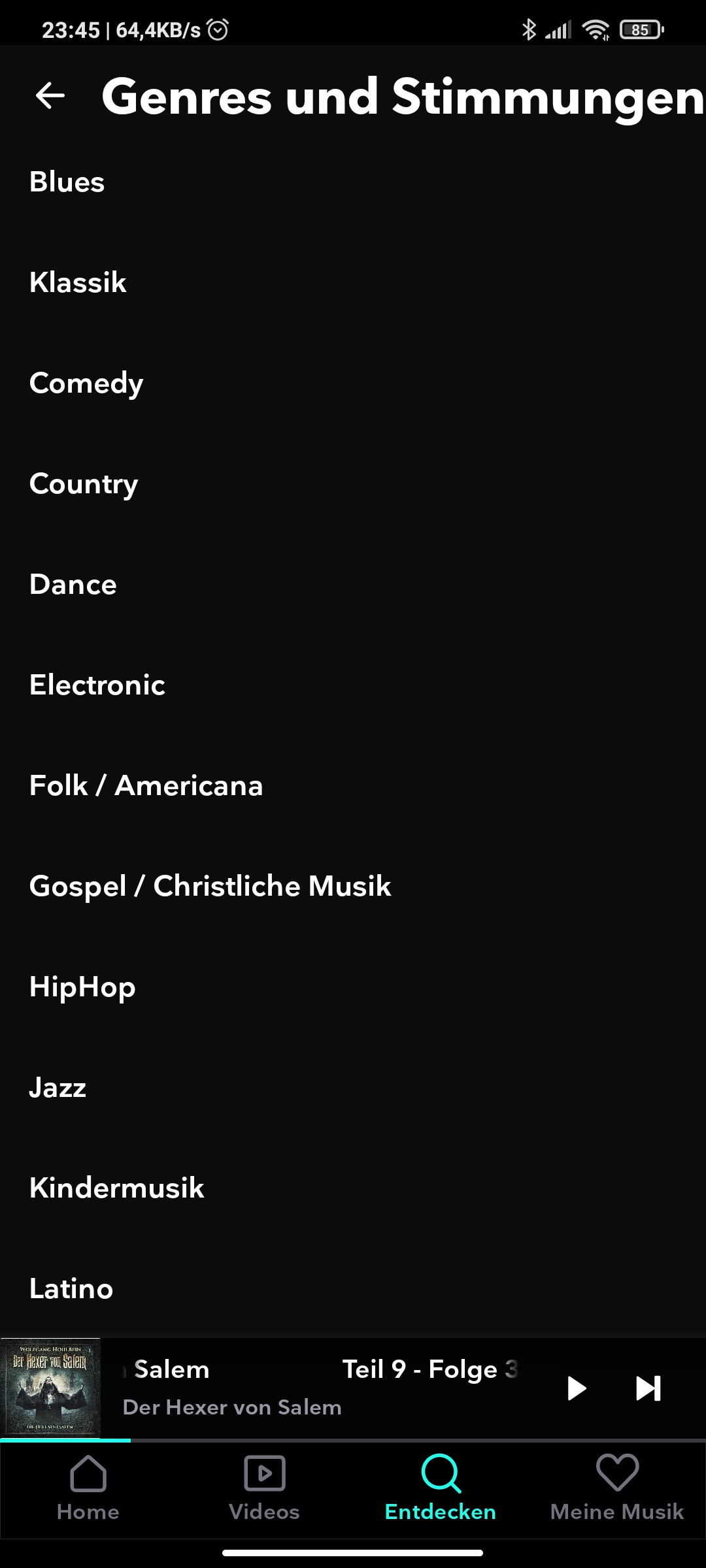Choose the Electronic genre
Viewport: 706px width, 1568px height.
click(353, 685)
